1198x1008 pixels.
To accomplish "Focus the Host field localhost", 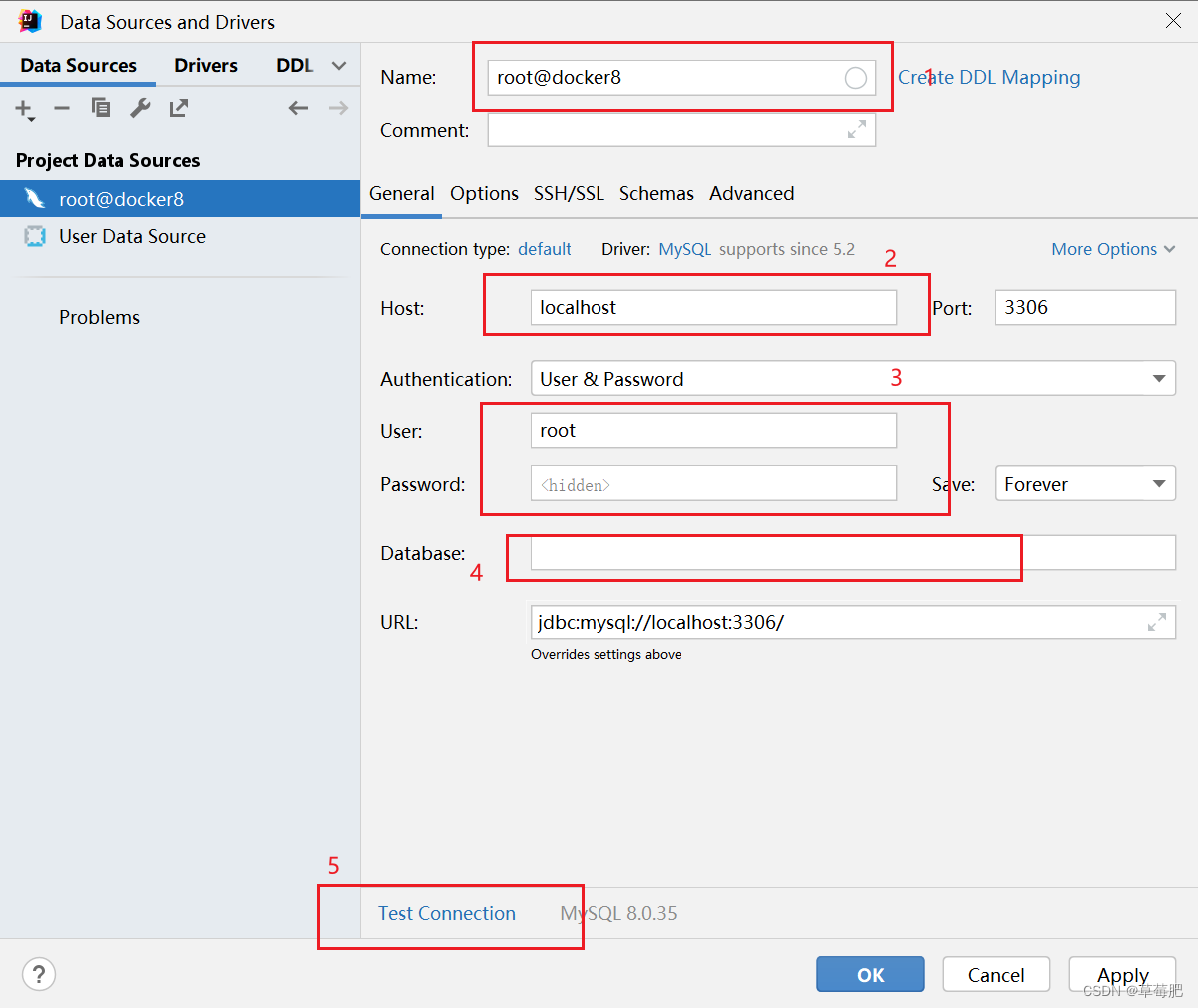I will pos(713,307).
